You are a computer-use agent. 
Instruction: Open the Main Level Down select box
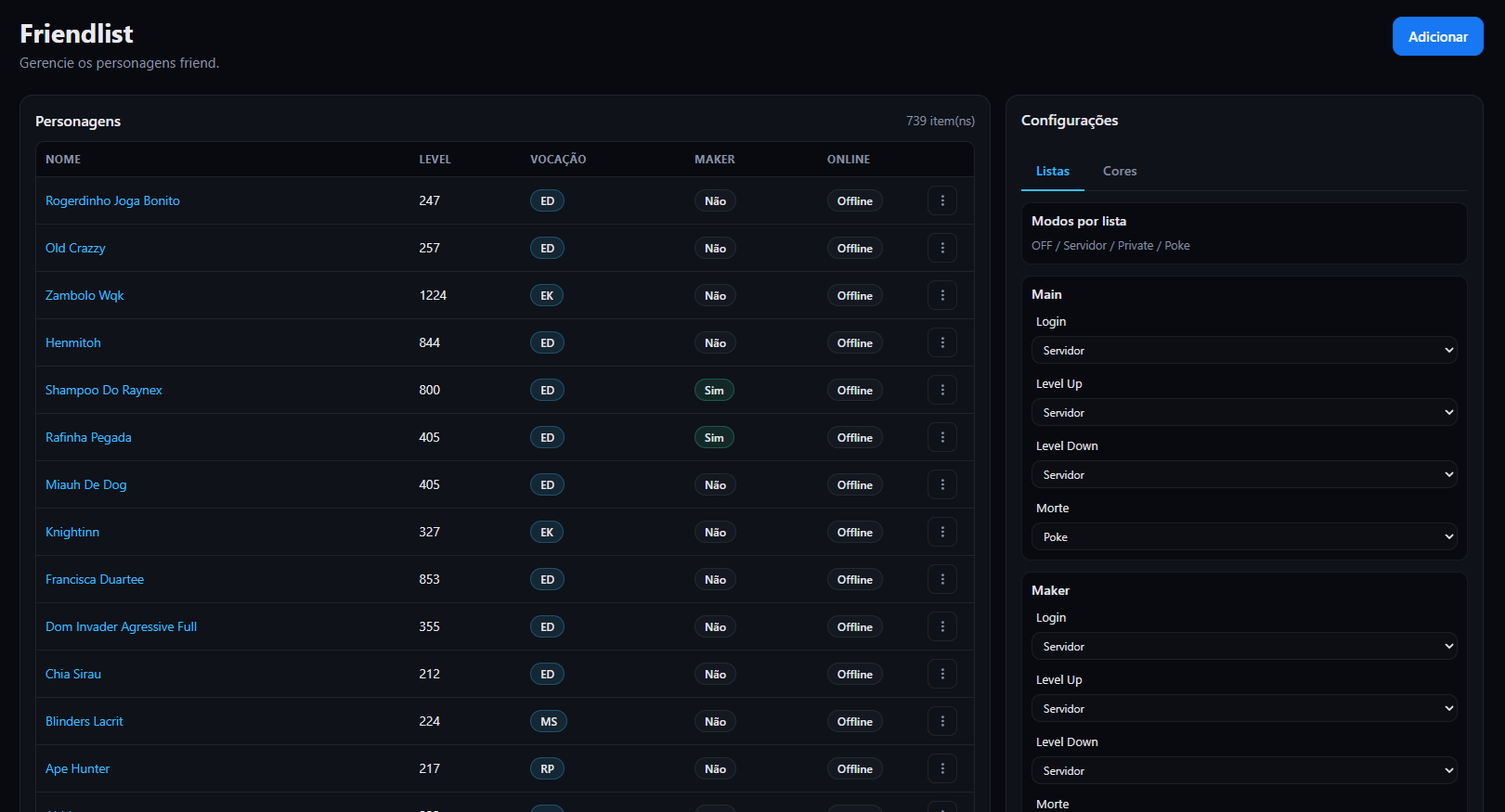[1244, 474]
